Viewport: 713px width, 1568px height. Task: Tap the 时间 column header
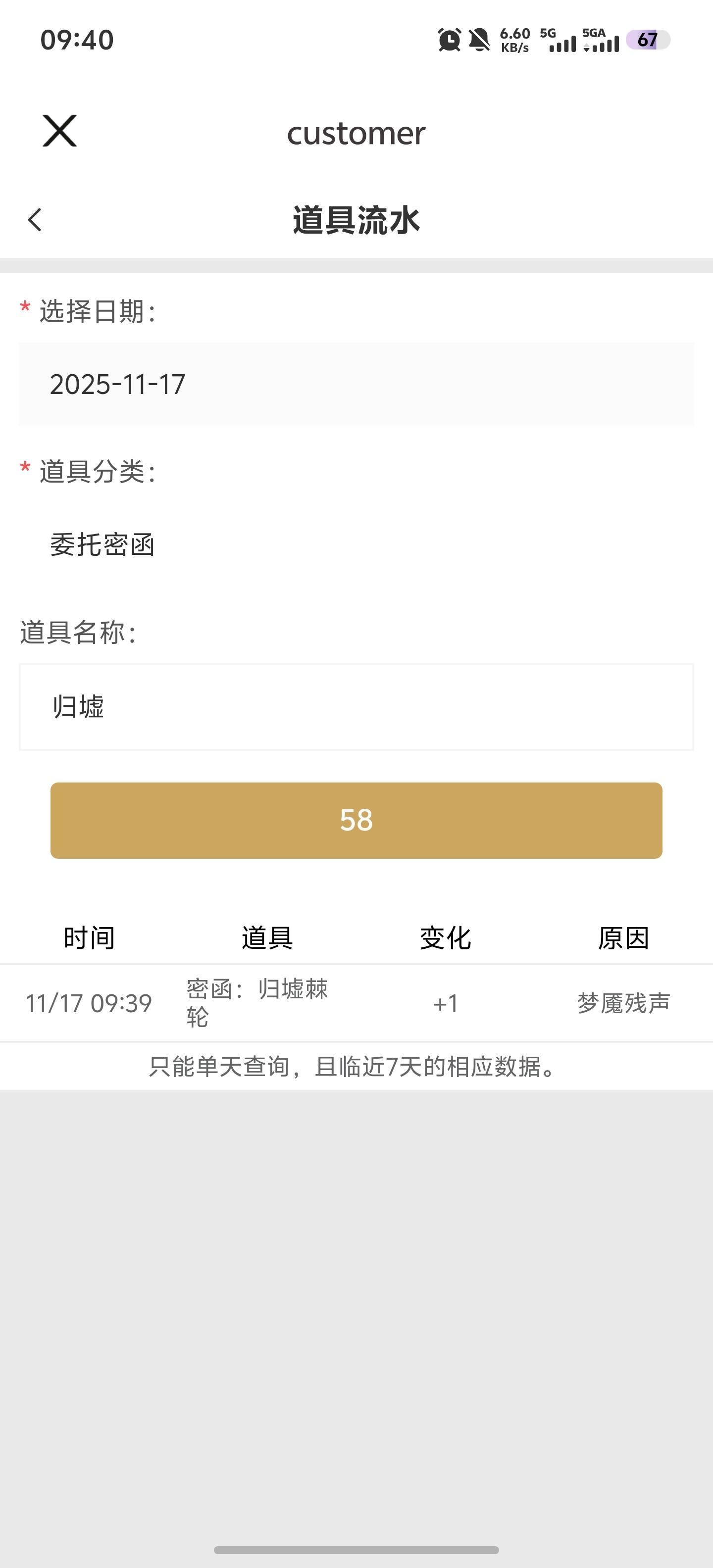click(89, 937)
